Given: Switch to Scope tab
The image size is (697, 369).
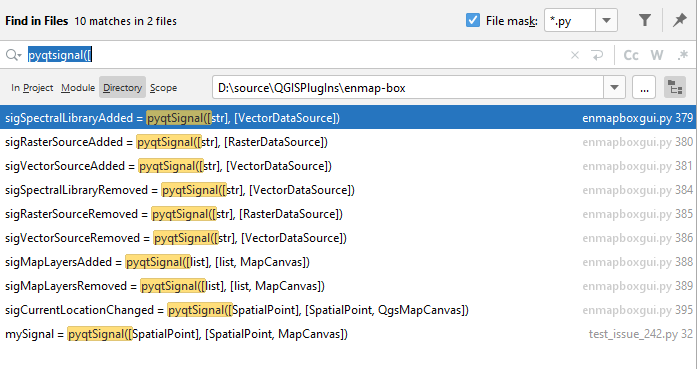Looking at the screenshot, I should coord(163,88).
